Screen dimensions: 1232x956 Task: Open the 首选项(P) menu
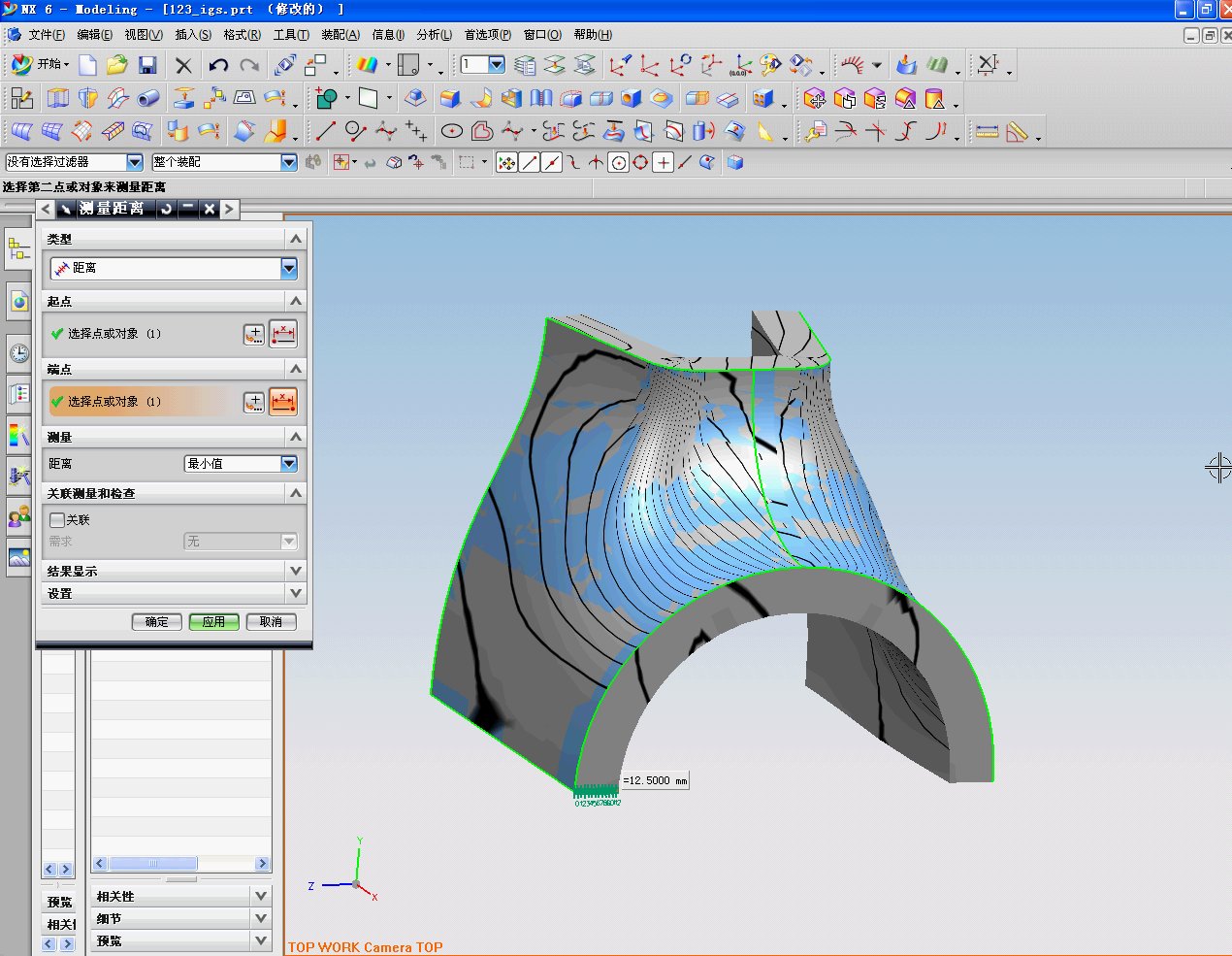pyautogui.click(x=487, y=35)
